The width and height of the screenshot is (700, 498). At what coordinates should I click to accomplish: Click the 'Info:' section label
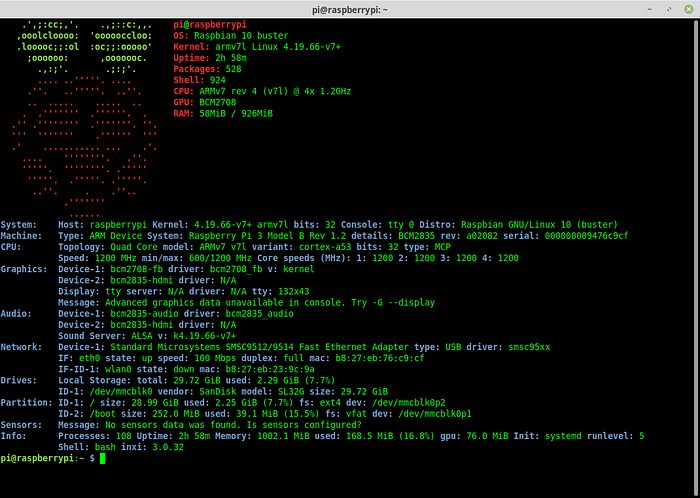(13, 436)
